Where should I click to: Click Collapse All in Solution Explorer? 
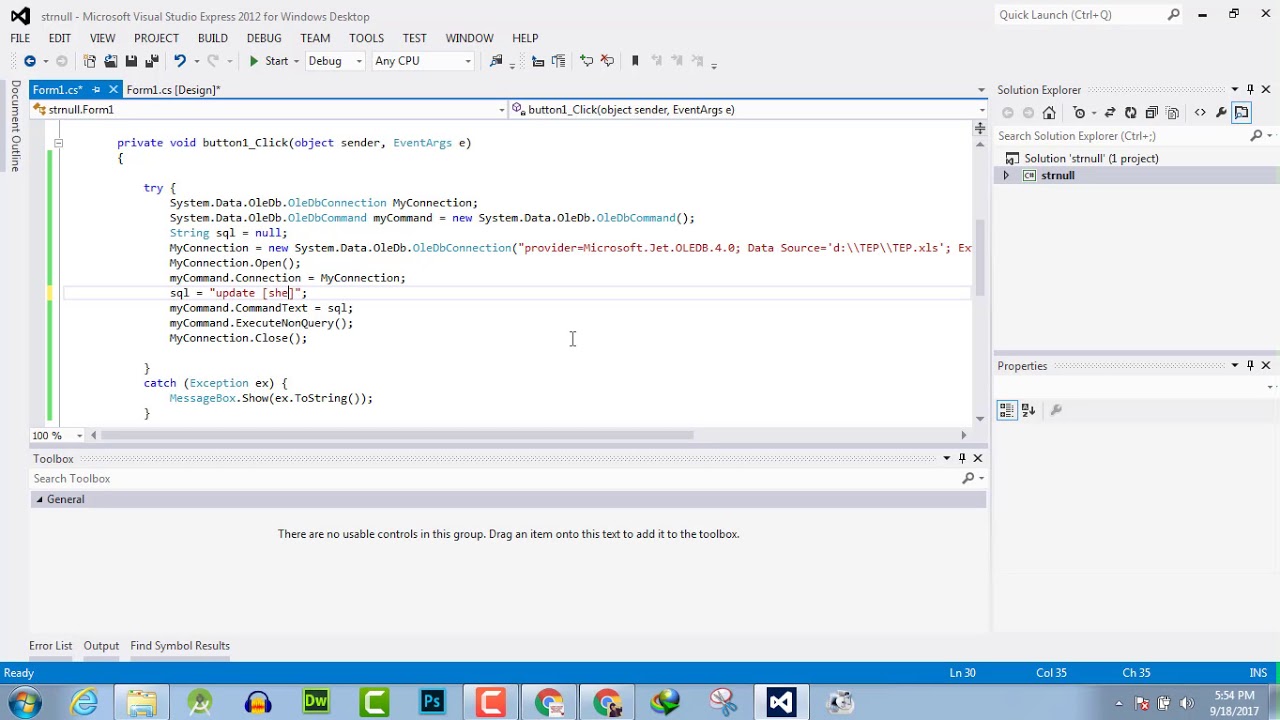coord(1152,113)
